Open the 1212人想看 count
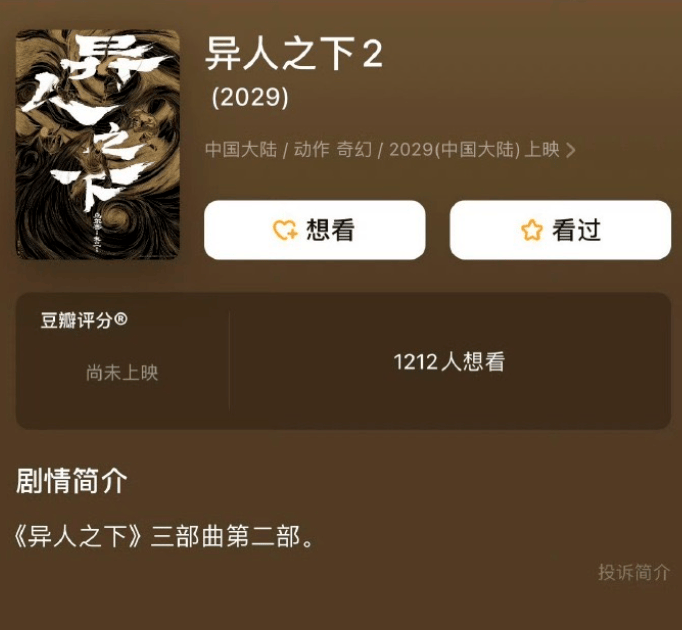The height and width of the screenshot is (630, 682). (x=449, y=362)
